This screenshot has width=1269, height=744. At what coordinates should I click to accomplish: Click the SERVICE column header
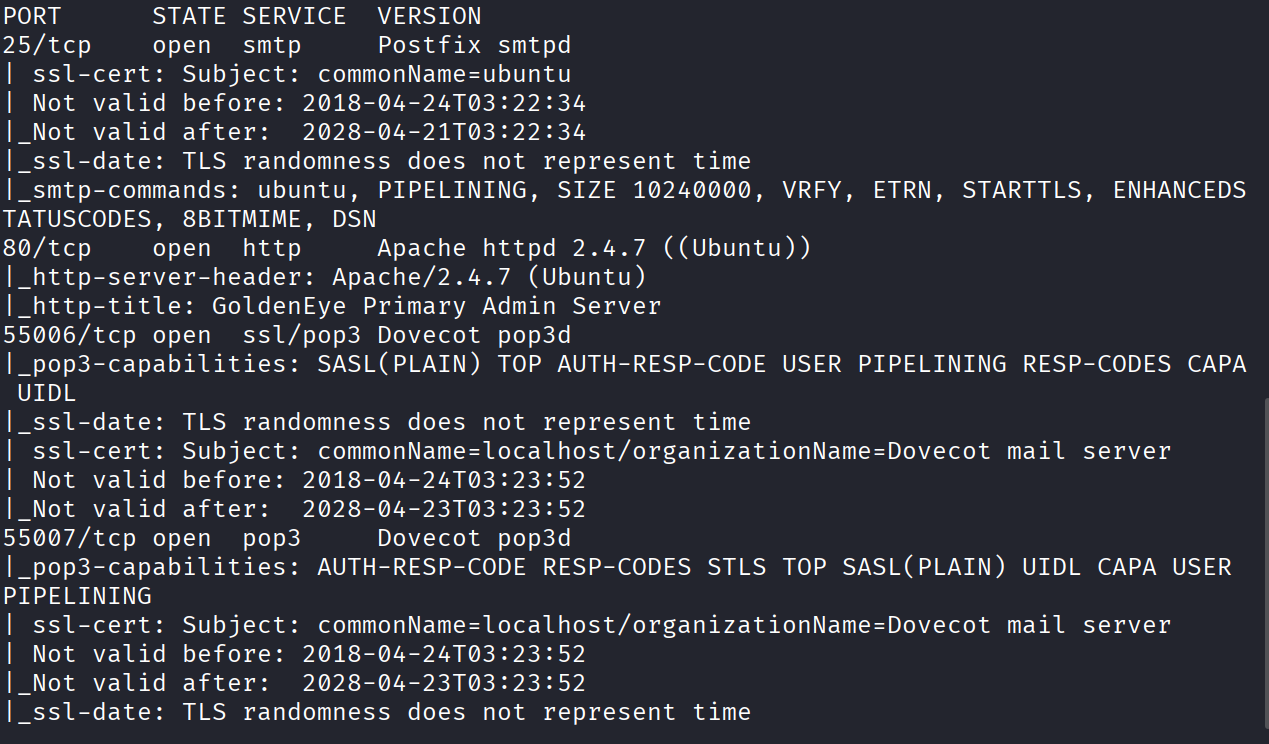[x=294, y=16]
